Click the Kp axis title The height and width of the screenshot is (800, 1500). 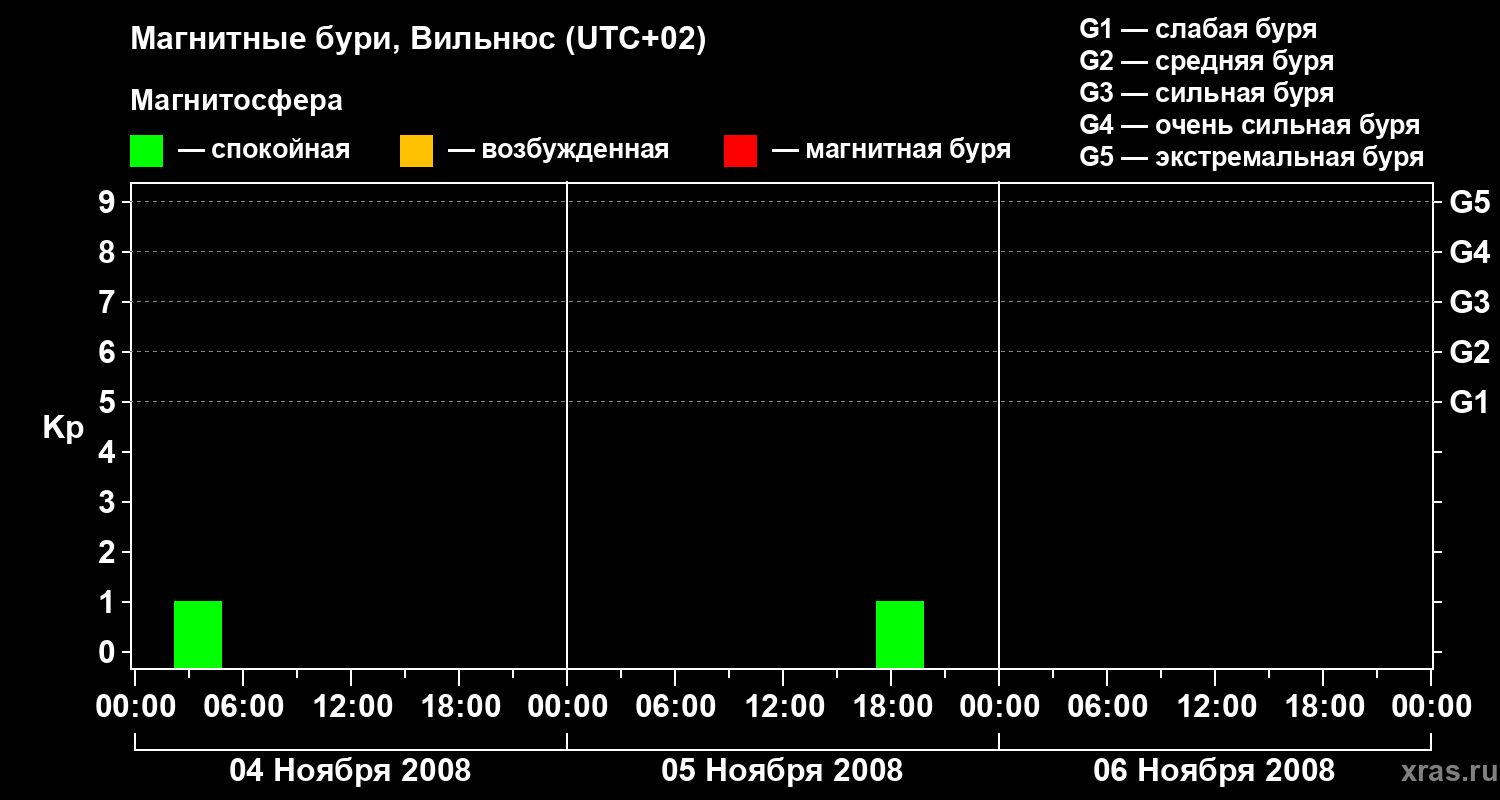click(63, 429)
